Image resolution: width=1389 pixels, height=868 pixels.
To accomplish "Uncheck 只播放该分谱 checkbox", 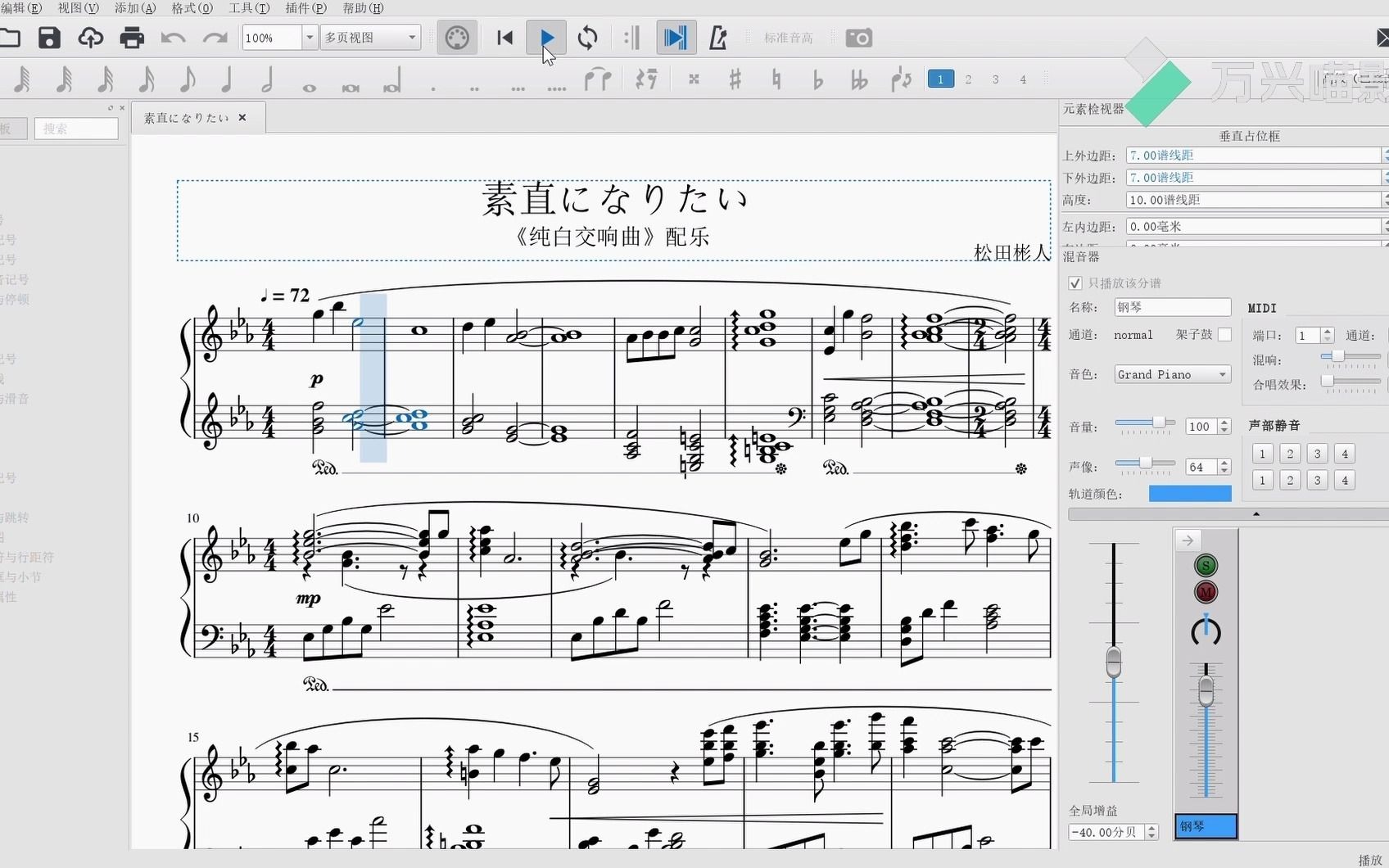I will (x=1075, y=283).
